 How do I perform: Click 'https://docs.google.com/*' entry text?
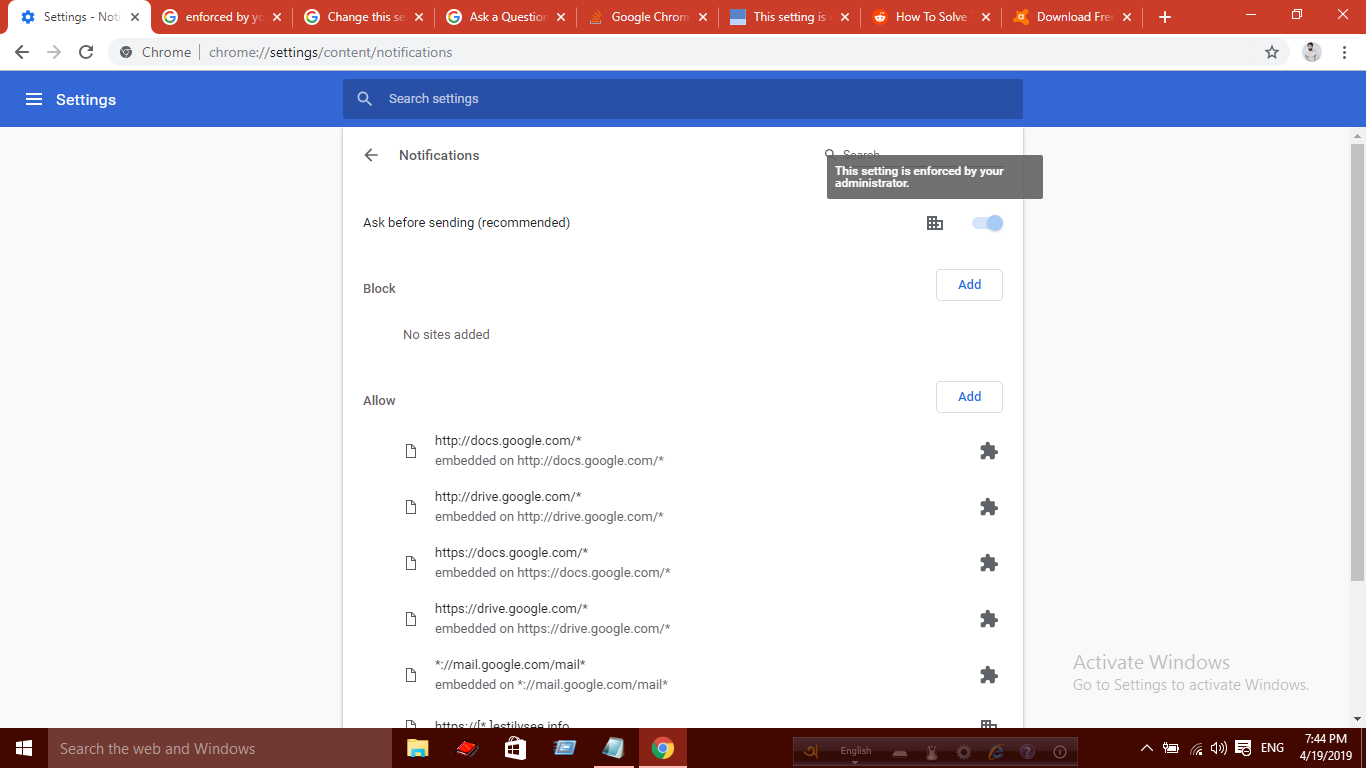click(x=511, y=553)
